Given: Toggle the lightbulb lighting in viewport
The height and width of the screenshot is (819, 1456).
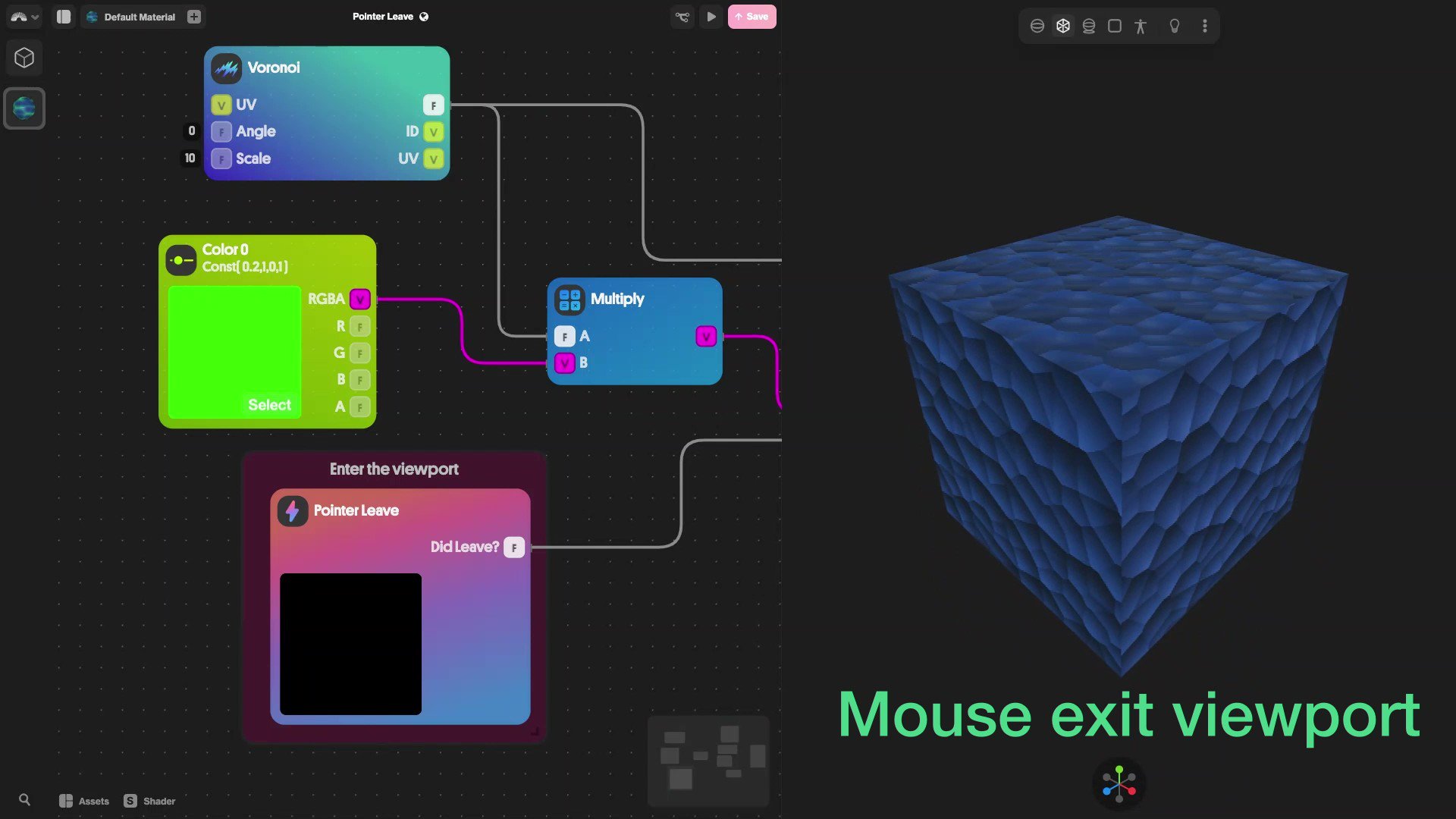Looking at the screenshot, I should (1174, 26).
